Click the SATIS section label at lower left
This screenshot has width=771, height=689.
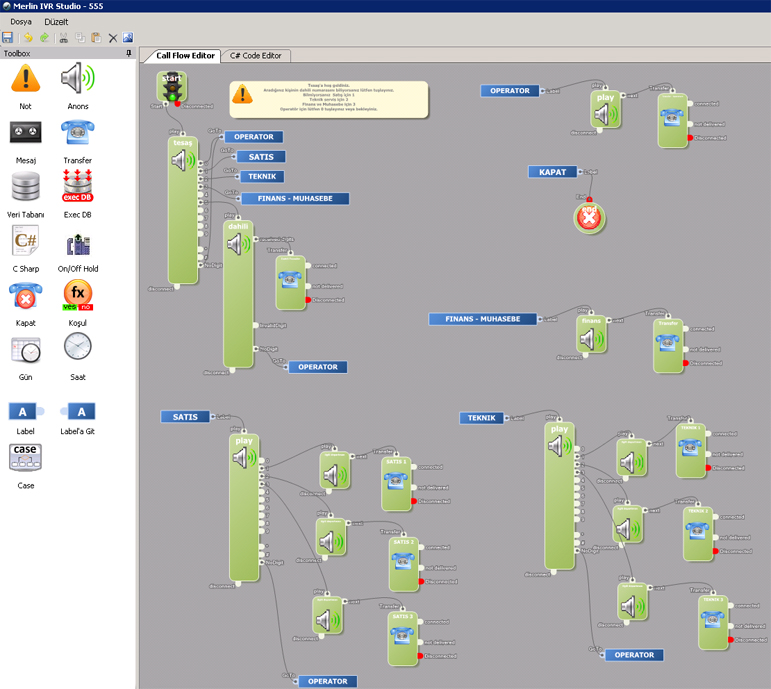(185, 417)
